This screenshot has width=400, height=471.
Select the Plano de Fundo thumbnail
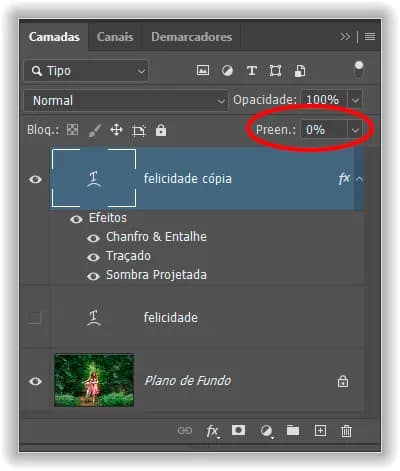(94, 380)
